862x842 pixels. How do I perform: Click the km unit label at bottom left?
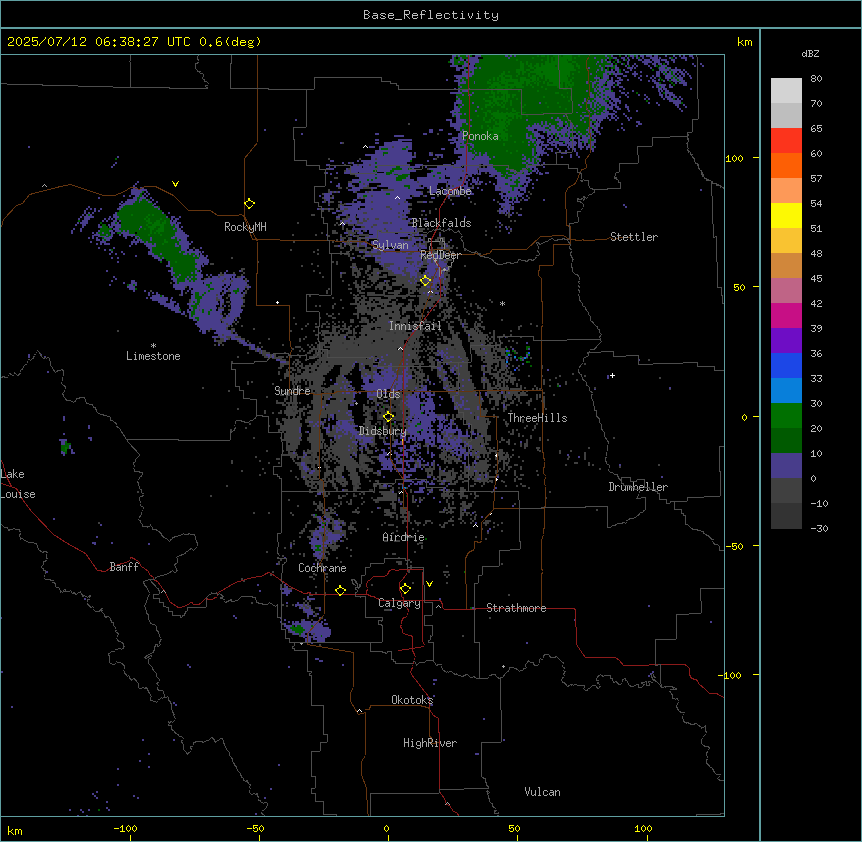15,831
